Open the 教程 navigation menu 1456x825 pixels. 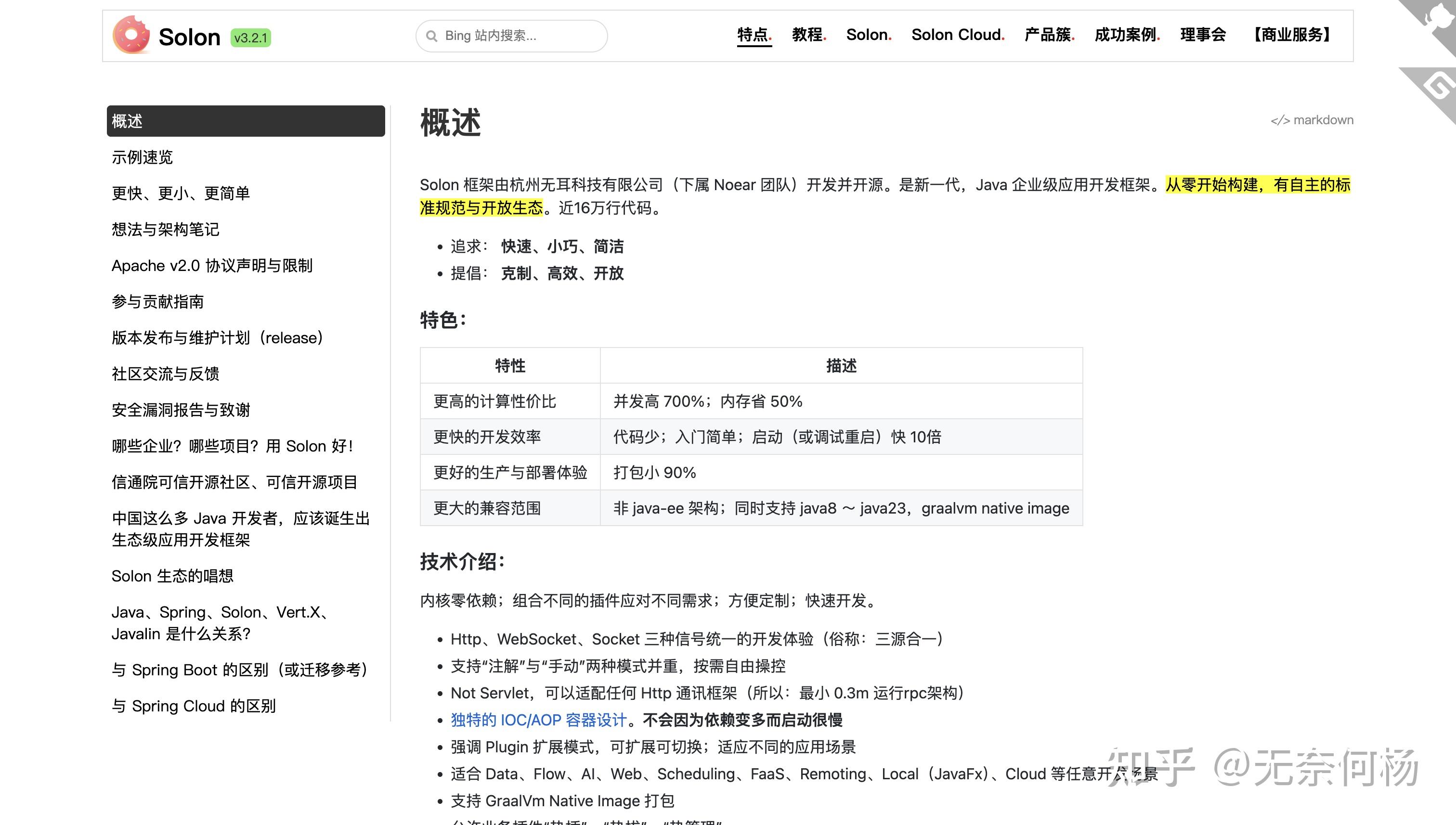tap(807, 35)
